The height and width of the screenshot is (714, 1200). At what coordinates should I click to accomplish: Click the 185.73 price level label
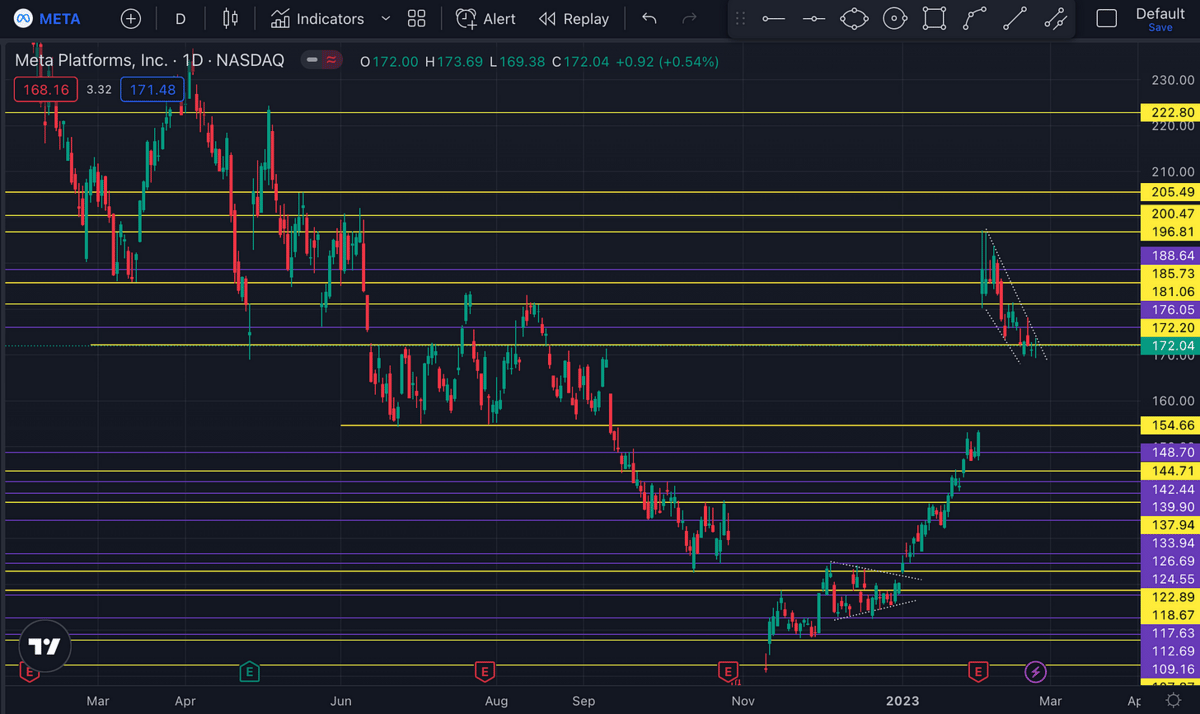click(x=1170, y=273)
